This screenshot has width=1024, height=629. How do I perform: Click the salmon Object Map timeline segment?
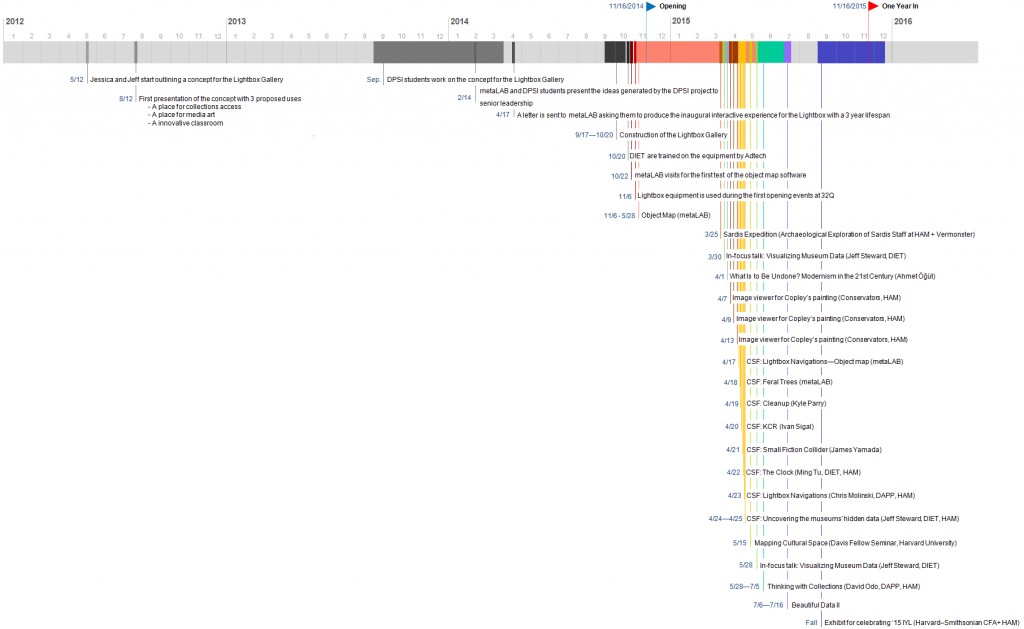(x=678, y=52)
